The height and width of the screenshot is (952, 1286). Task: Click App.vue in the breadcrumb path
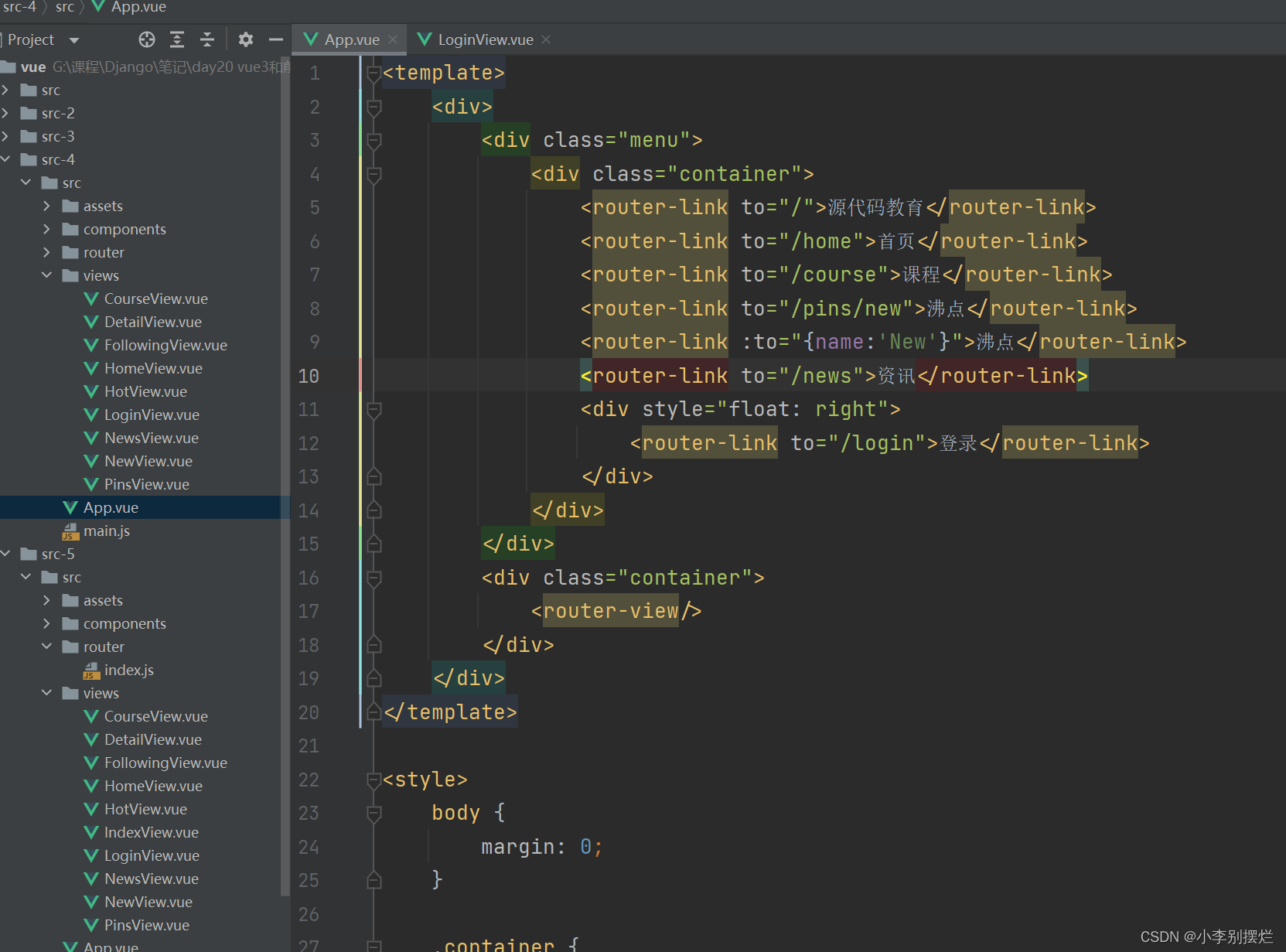tap(138, 7)
